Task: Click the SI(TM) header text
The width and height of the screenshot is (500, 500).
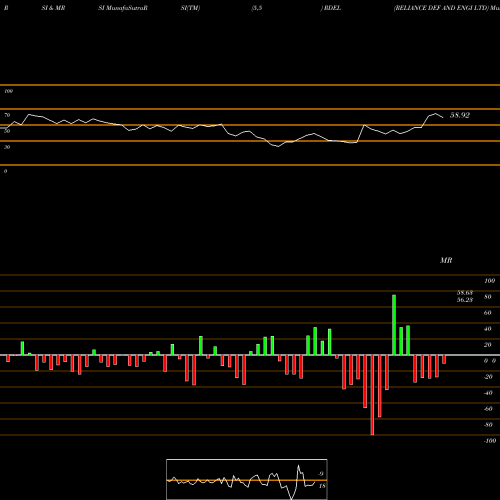Action: point(190,8)
